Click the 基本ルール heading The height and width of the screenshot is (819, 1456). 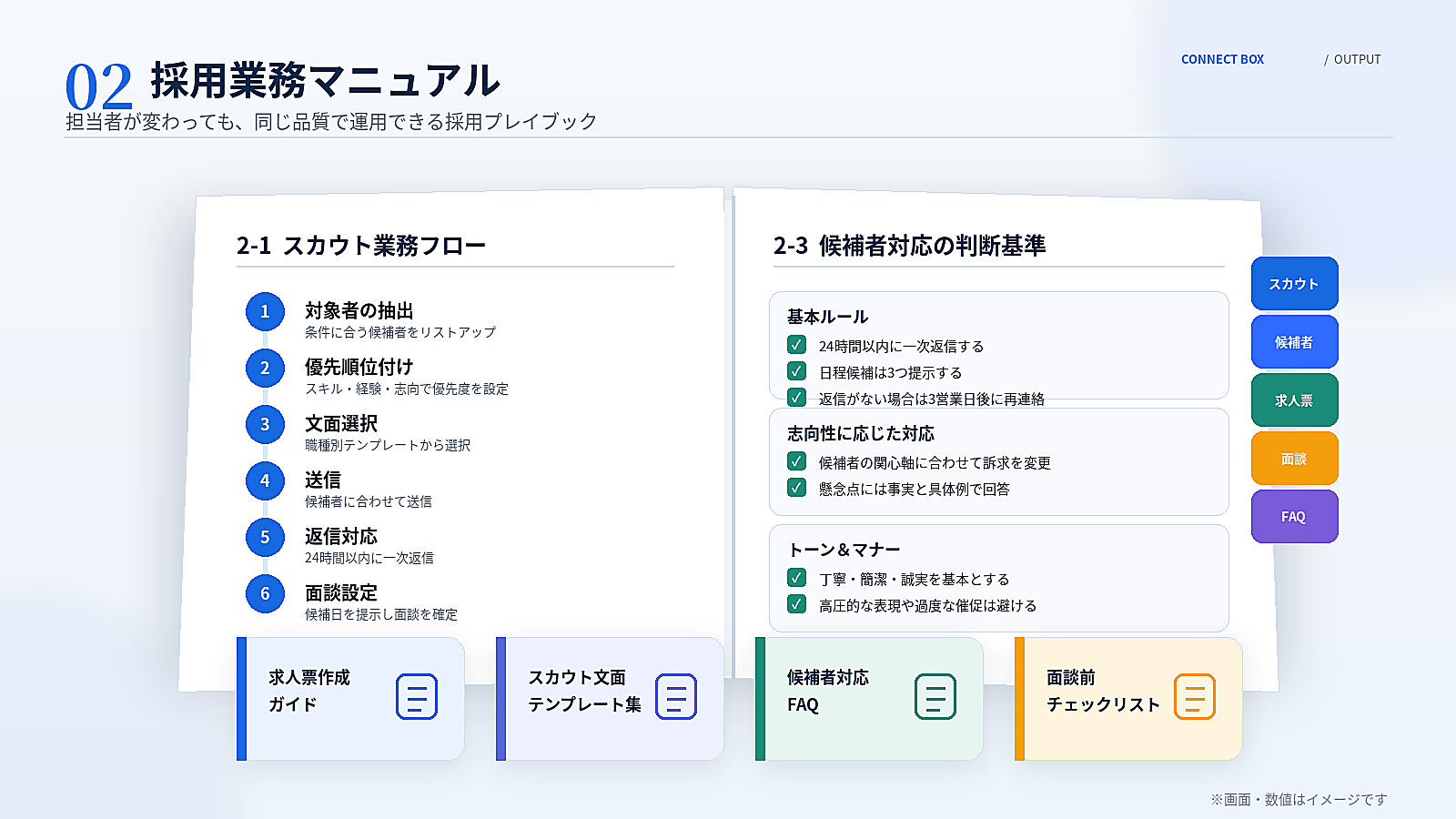(x=827, y=317)
